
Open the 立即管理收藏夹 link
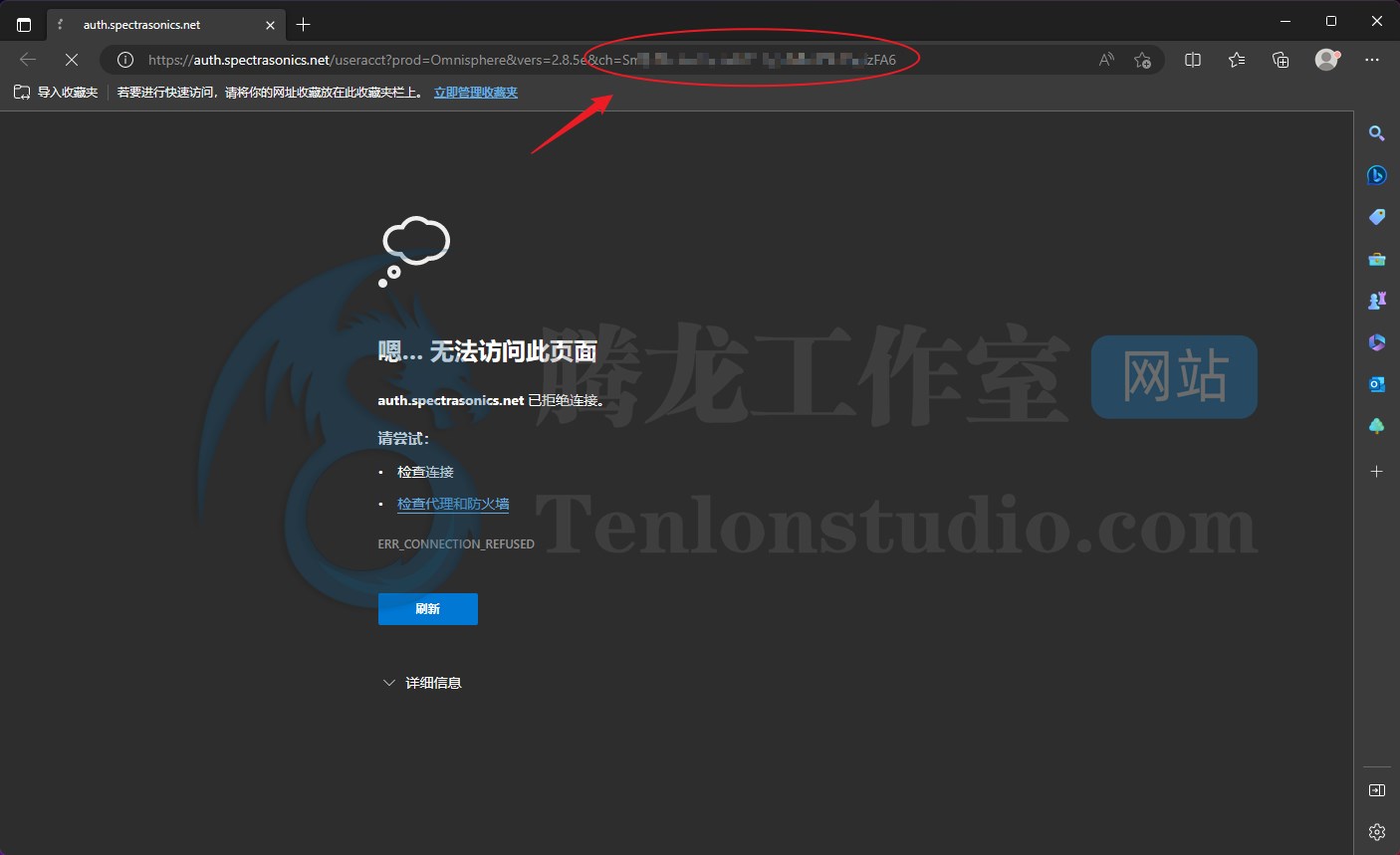tap(476, 93)
